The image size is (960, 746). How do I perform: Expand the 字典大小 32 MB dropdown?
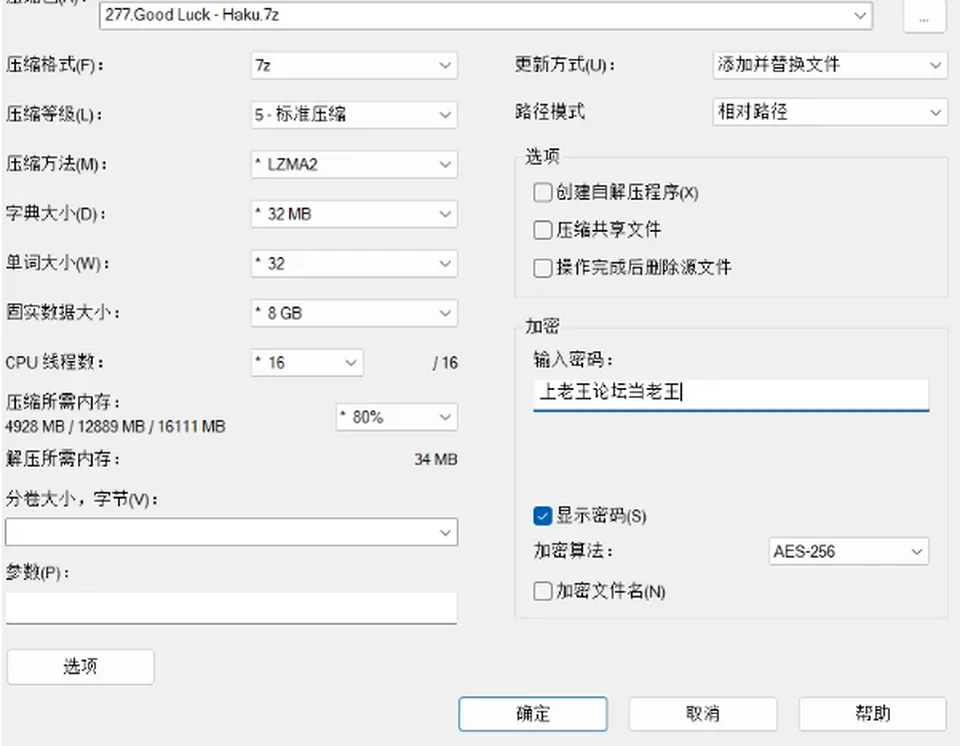point(354,214)
